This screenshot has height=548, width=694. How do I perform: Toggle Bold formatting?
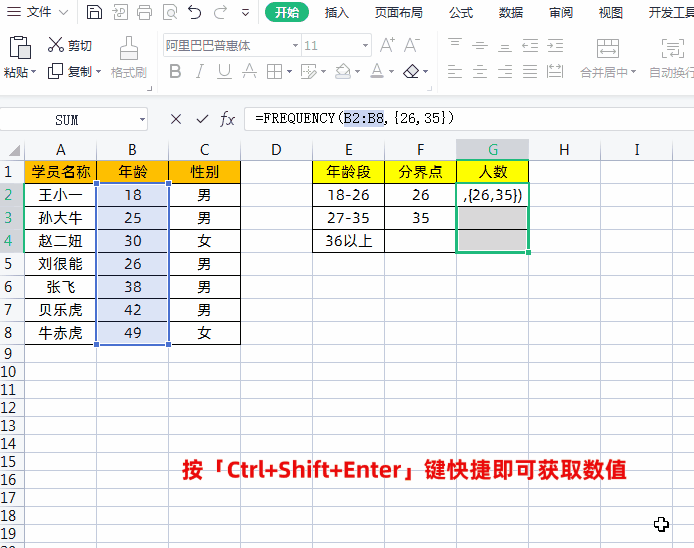175,71
